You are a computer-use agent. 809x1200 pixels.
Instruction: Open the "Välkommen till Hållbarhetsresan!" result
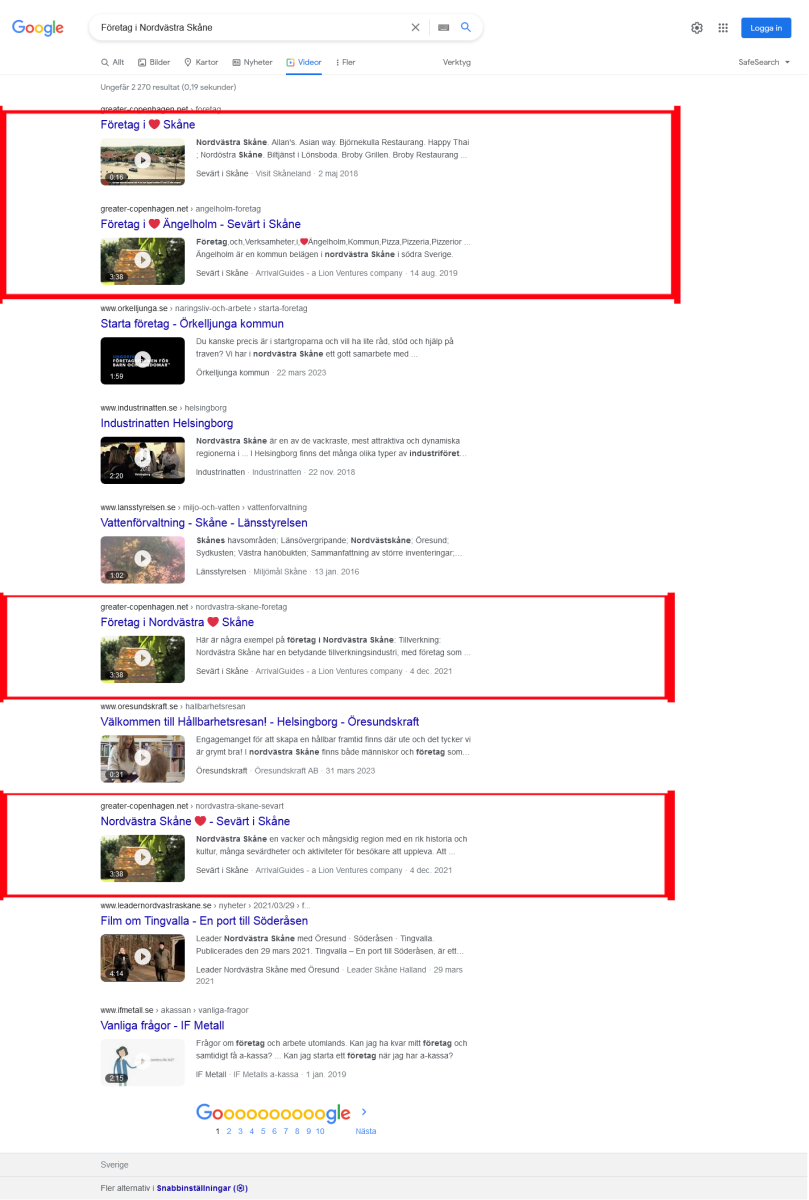[x=260, y=722]
